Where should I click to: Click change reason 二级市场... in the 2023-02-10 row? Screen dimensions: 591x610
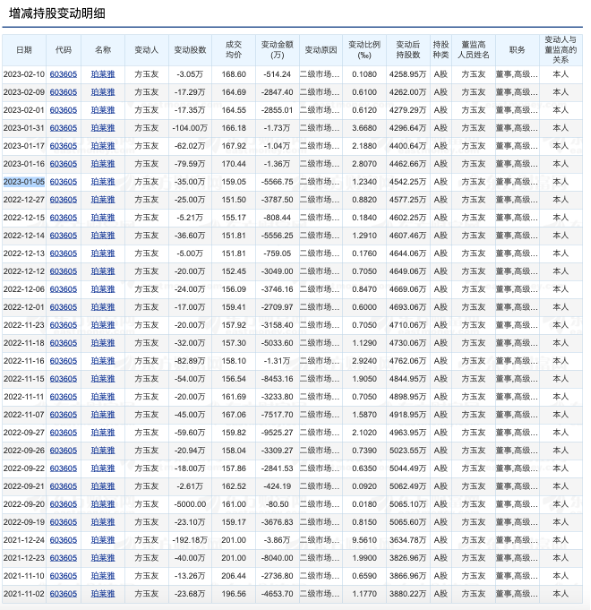pyautogui.click(x=320, y=74)
